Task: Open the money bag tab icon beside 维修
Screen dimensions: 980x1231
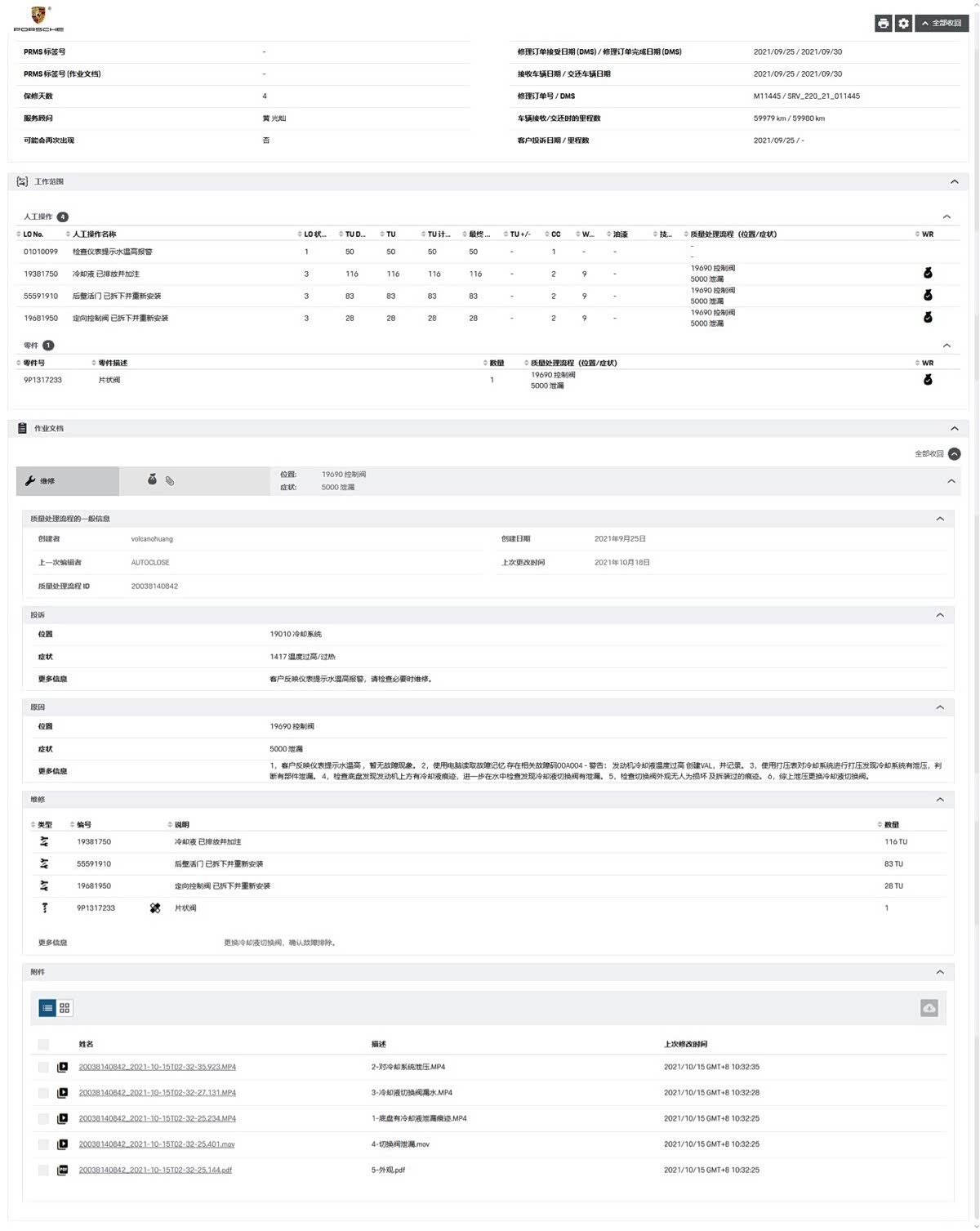Action: pyautogui.click(x=152, y=479)
